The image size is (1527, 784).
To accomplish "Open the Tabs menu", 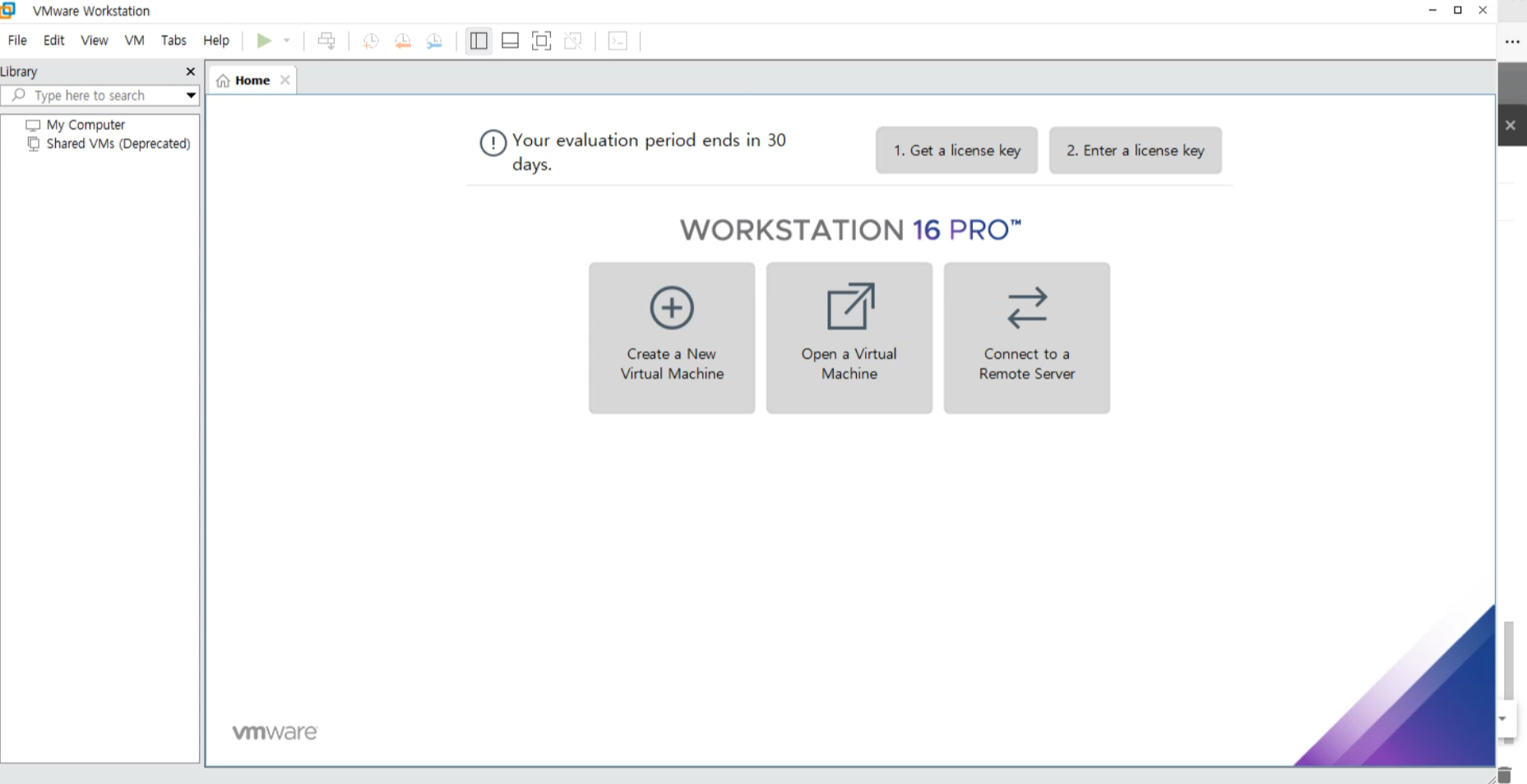I will [174, 40].
